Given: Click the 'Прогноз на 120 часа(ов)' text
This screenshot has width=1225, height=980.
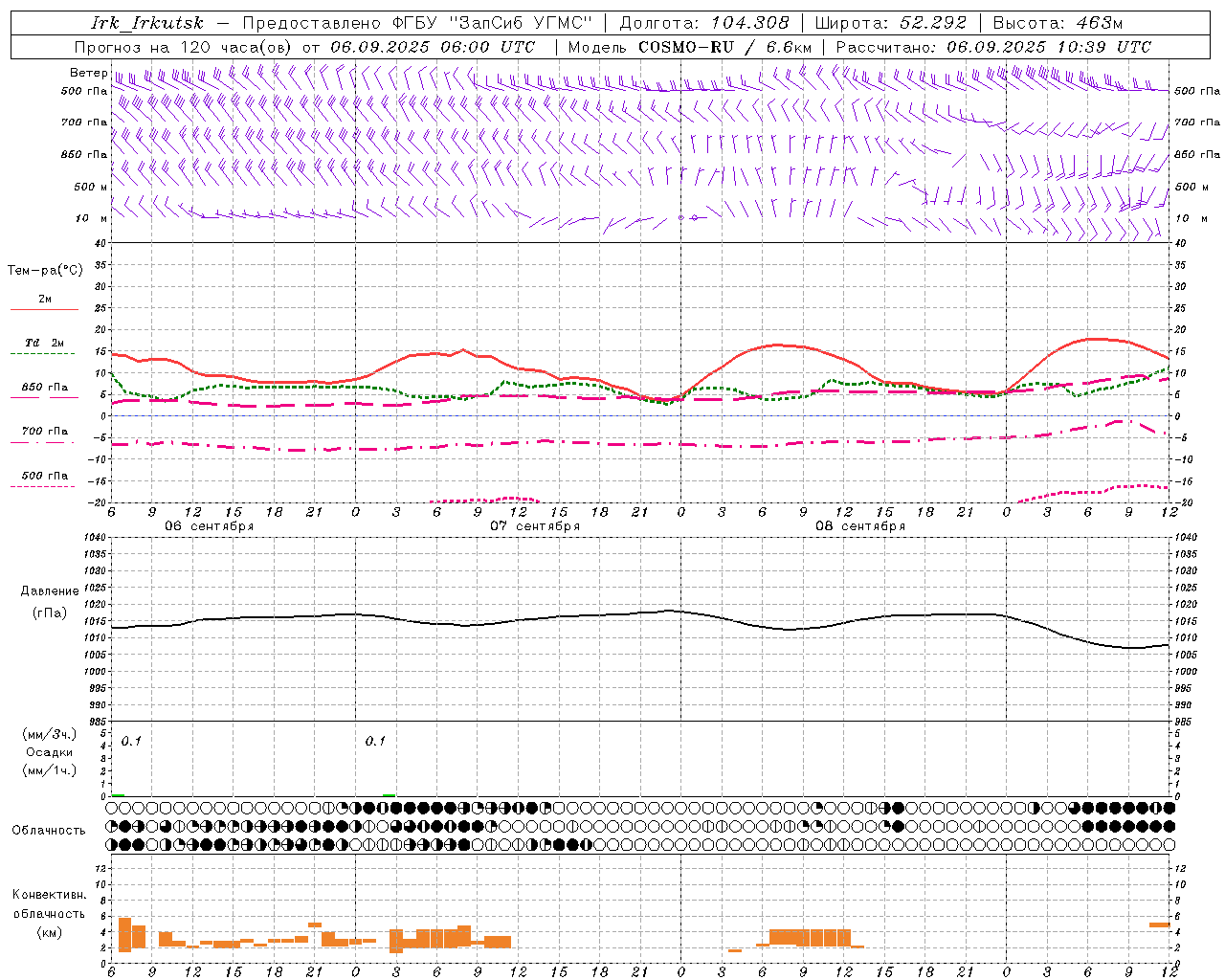Looking at the screenshot, I should click(x=185, y=47).
